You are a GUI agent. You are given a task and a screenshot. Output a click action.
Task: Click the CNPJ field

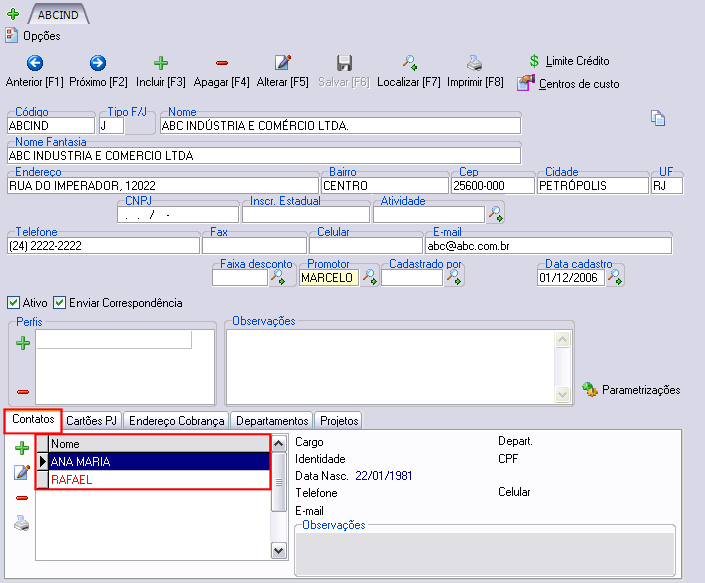[x=178, y=214]
